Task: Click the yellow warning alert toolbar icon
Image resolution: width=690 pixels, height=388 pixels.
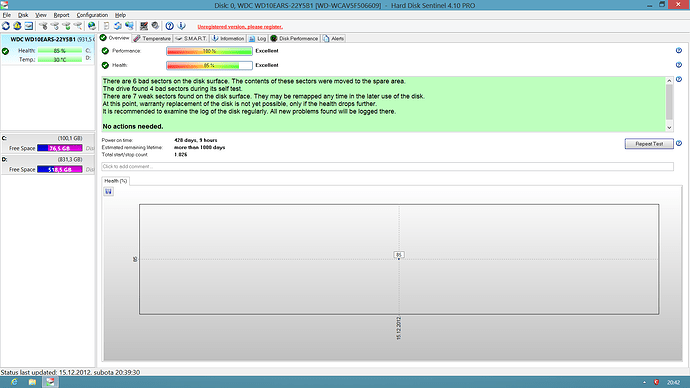Action: pyautogui.click(x=17, y=26)
